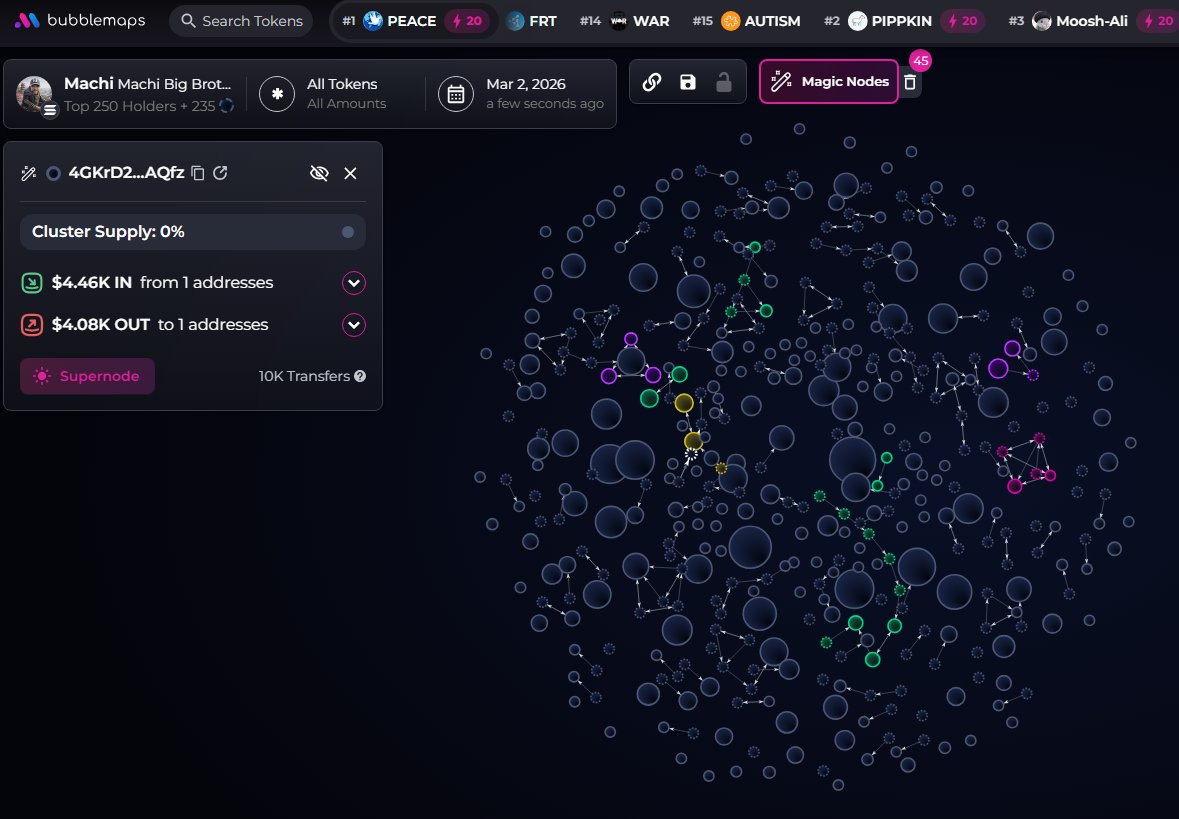The height and width of the screenshot is (819, 1179).
Task: Click the 10K Transfers label
Action: click(305, 376)
